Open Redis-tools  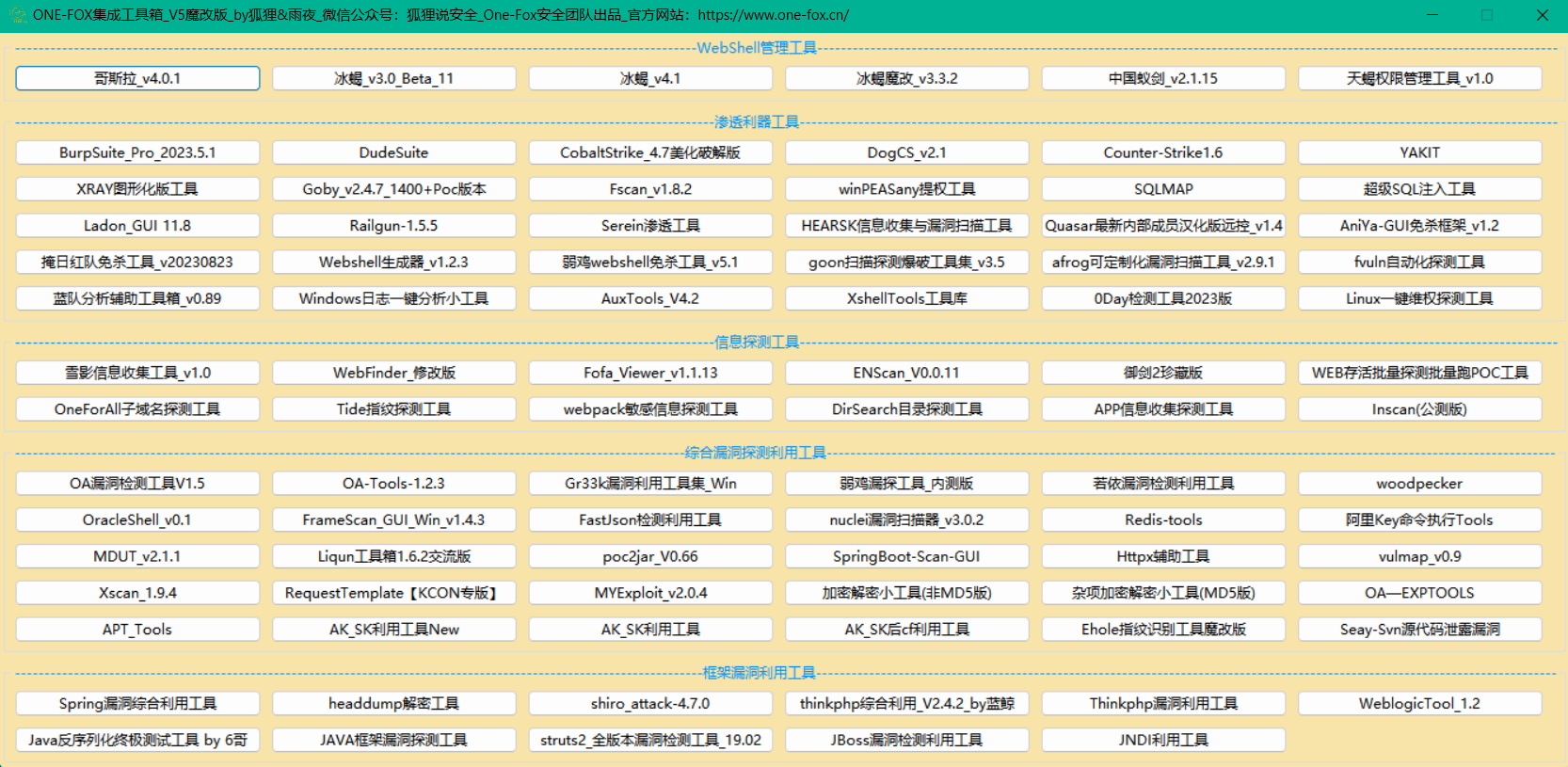[x=1163, y=520]
